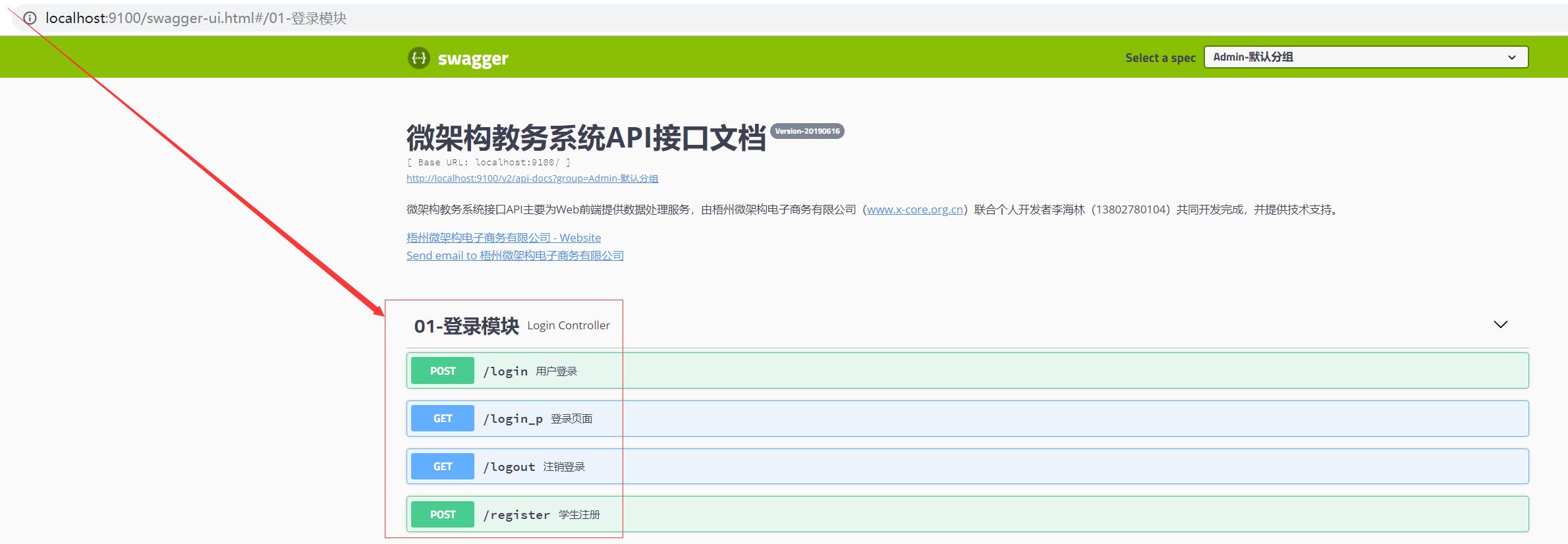1568x544 pixels.
Task: Click the 注销登录 summary text
Action: [x=564, y=467]
